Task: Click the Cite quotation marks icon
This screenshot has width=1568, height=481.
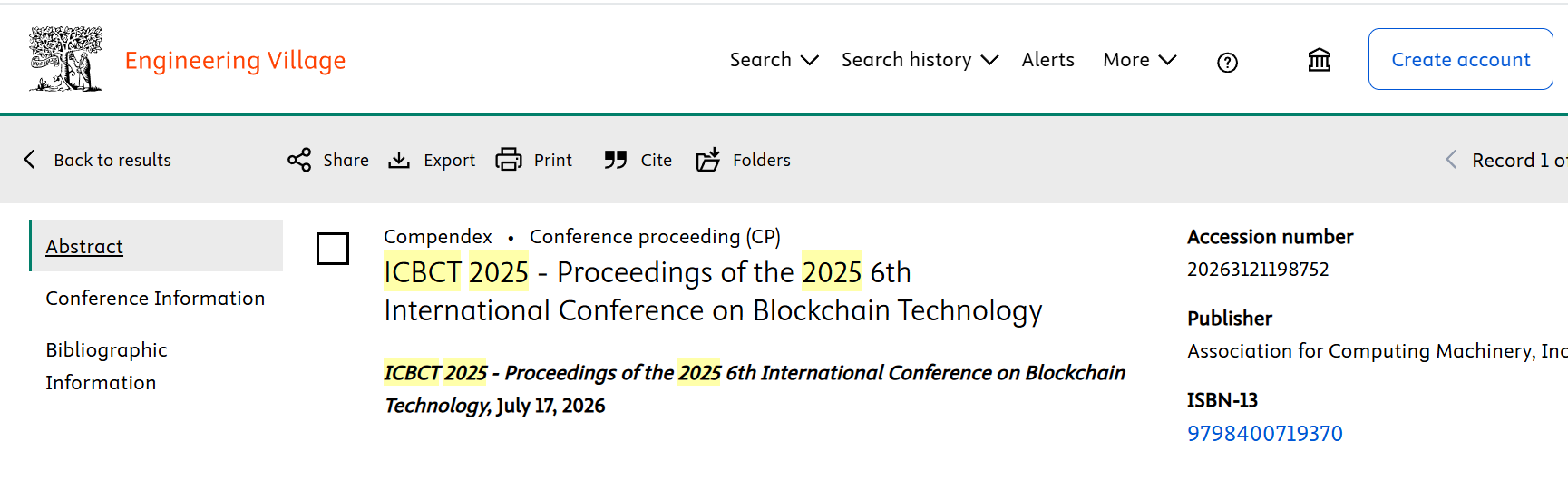Action: tap(616, 160)
